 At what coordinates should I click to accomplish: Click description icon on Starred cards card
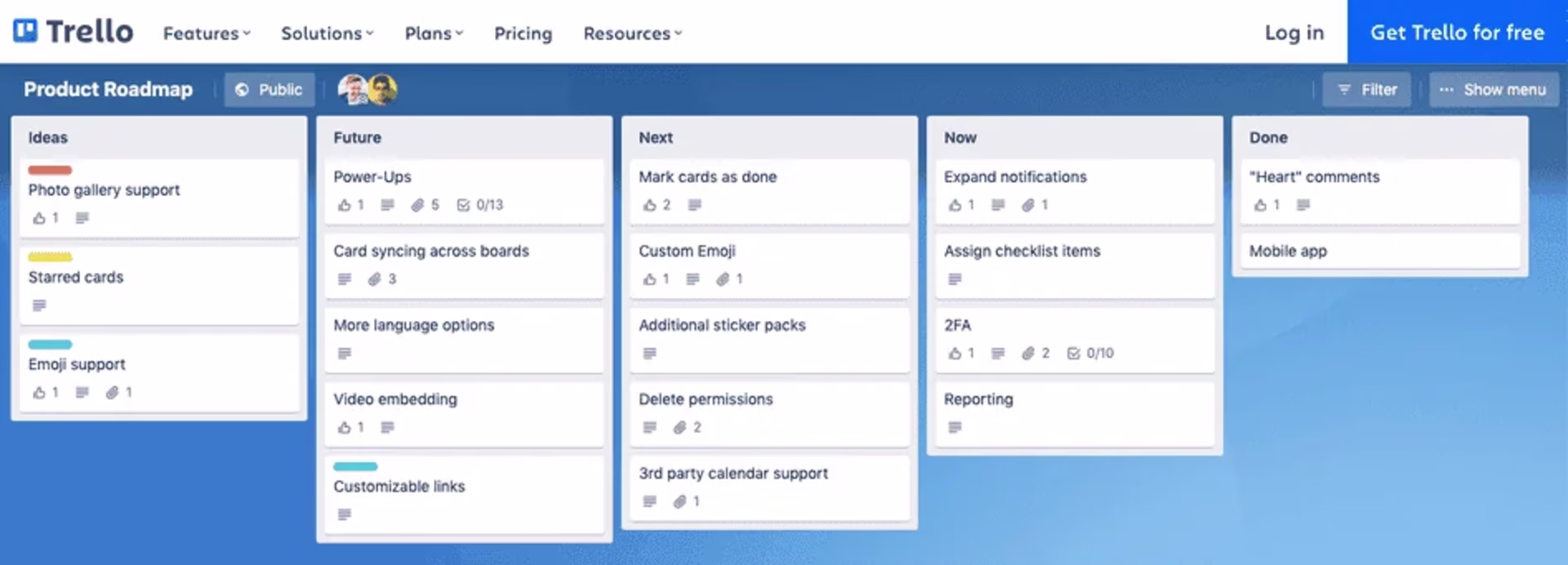coord(39,305)
